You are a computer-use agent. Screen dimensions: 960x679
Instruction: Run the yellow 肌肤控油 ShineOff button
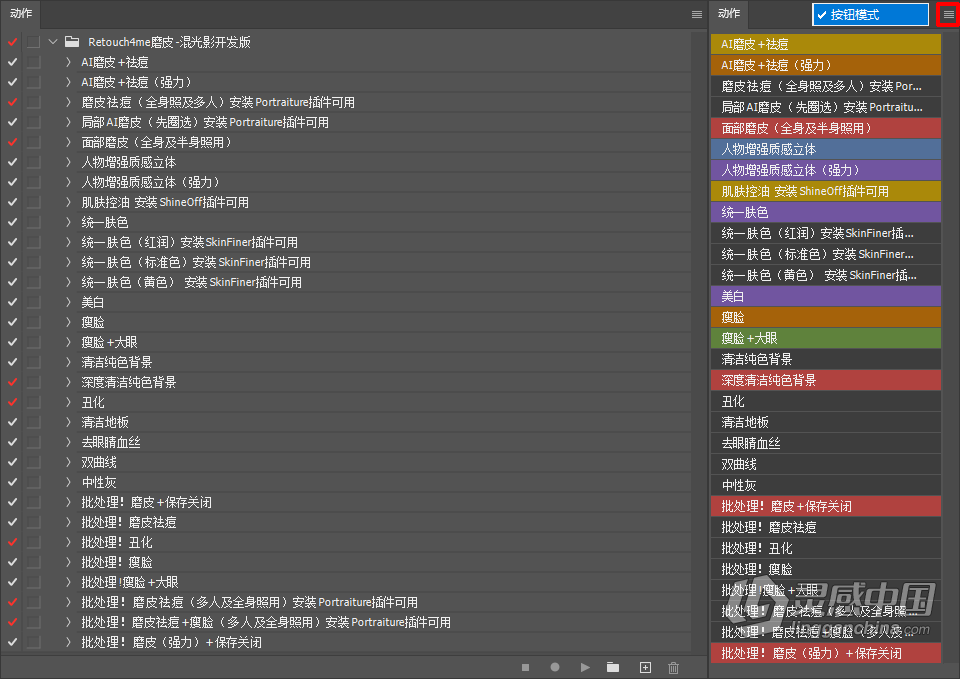[826, 191]
